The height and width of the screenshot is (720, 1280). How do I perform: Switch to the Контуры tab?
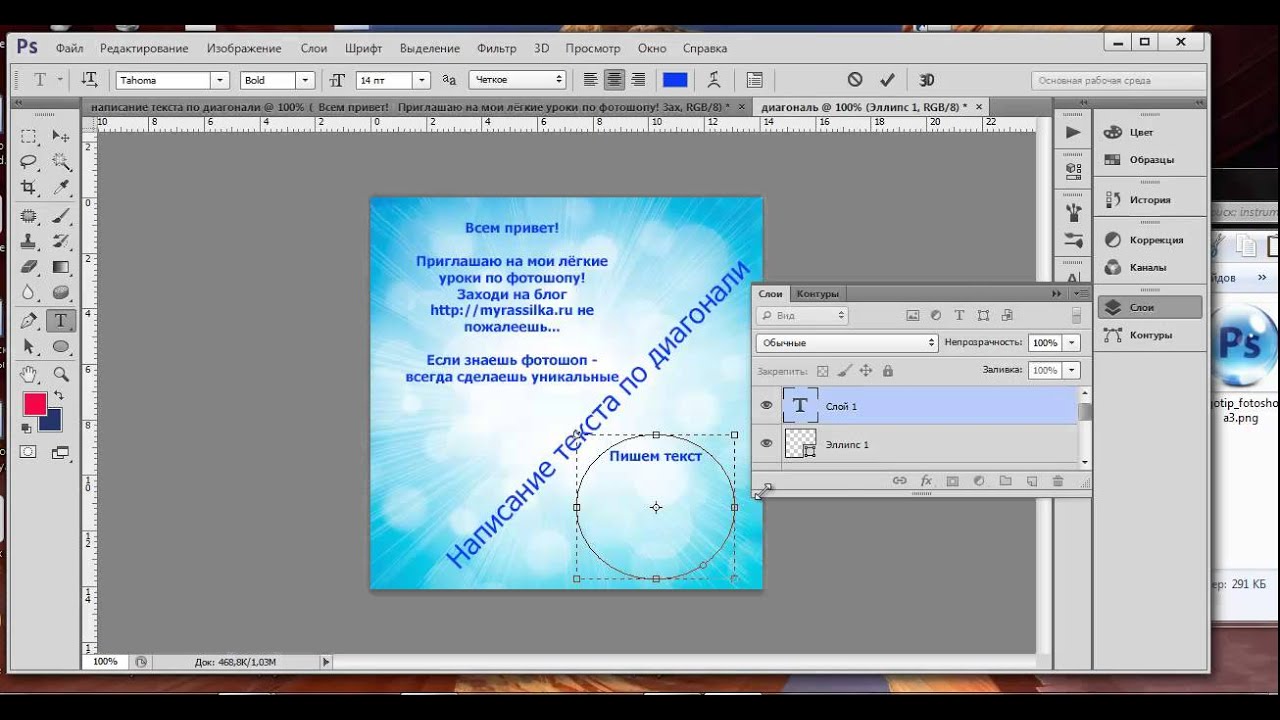(x=817, y=293)
